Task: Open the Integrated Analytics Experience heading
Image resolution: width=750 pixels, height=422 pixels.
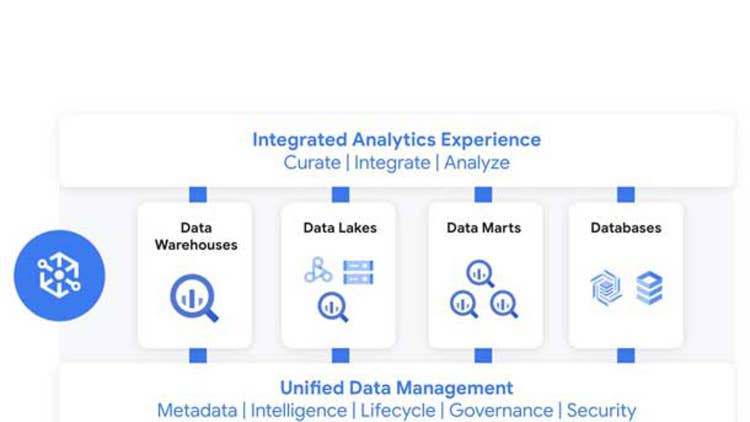Action: pyautogui.click(x=396, y=140)
